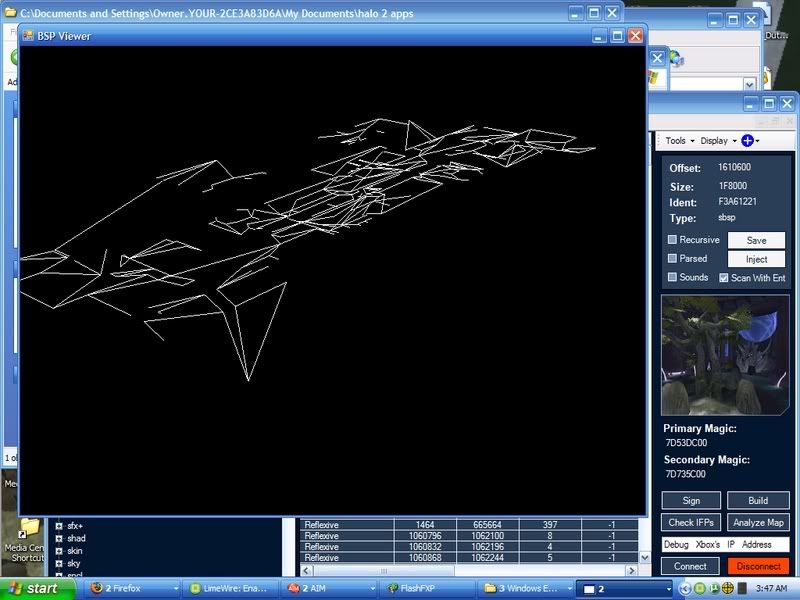Maximize the BSP Viewer window
This screenshot has height=600, width=800.
pyautogui.click(x=617, y=36)
